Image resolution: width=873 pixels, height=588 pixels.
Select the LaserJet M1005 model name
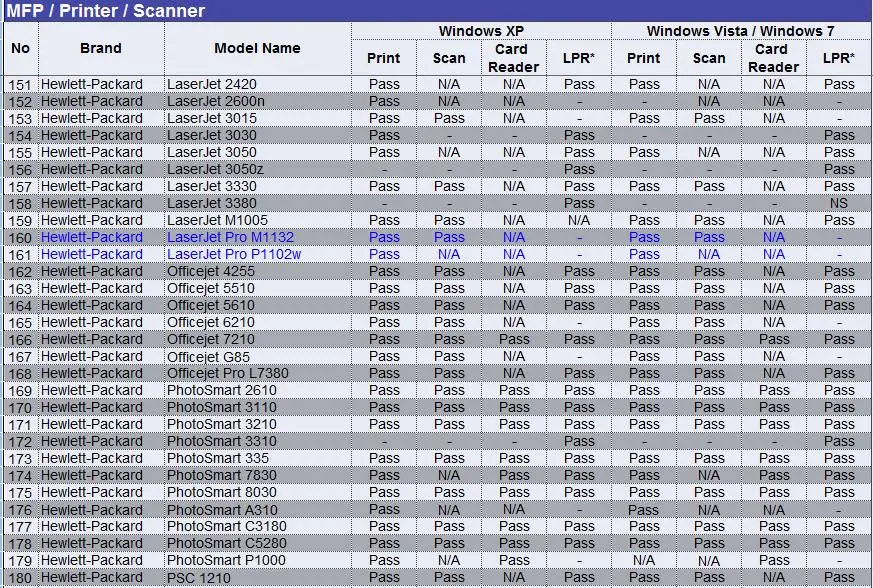coord(217,220)
